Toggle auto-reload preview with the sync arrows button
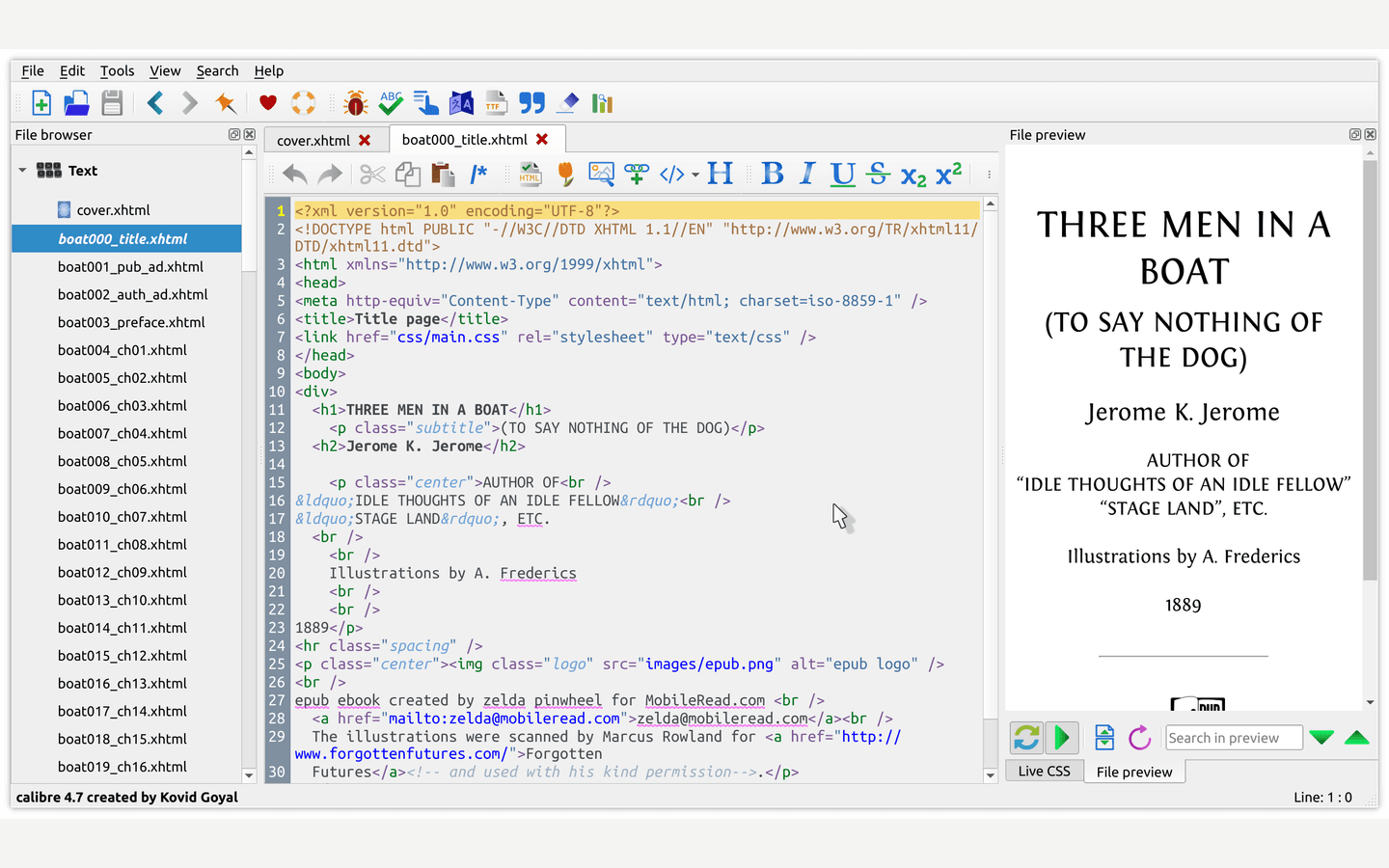The height and width of the screenshot is (868, 1389). click(1026, 738)
